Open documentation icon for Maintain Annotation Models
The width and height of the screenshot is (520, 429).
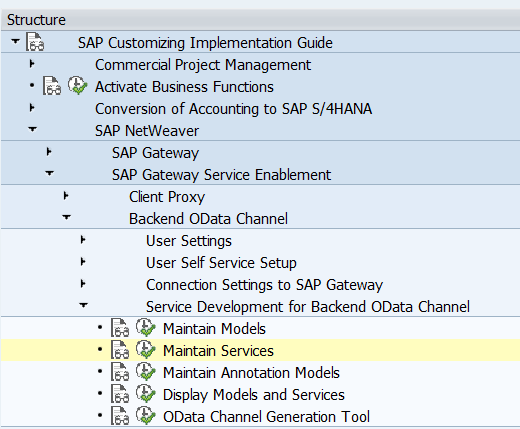click(x=120, y=372)
